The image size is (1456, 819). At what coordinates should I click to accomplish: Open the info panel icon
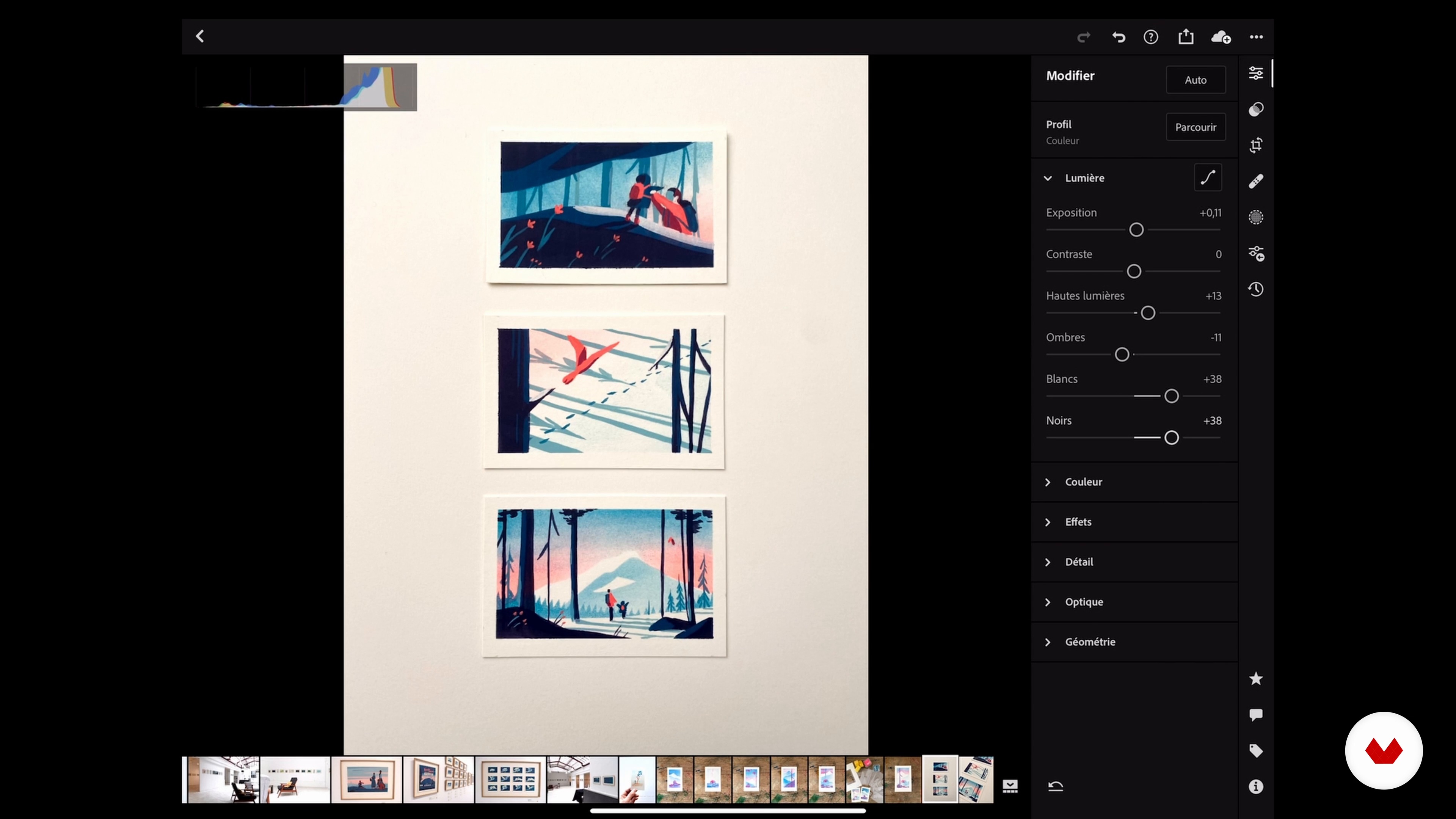(1256, 787)
